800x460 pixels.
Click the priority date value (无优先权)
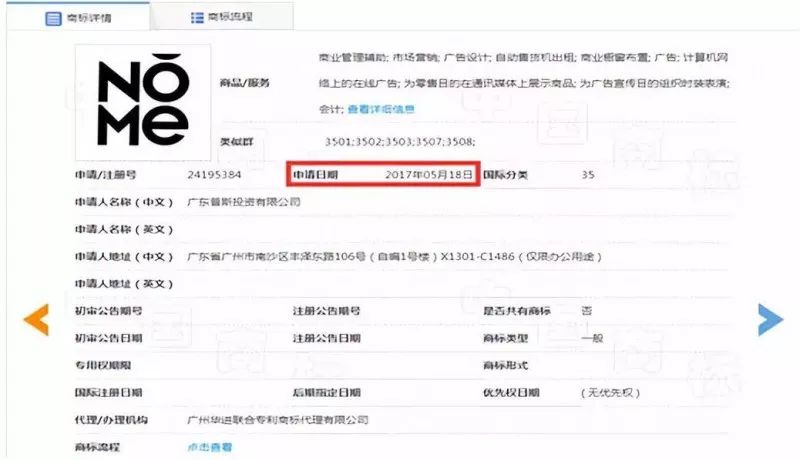[610, 392]
